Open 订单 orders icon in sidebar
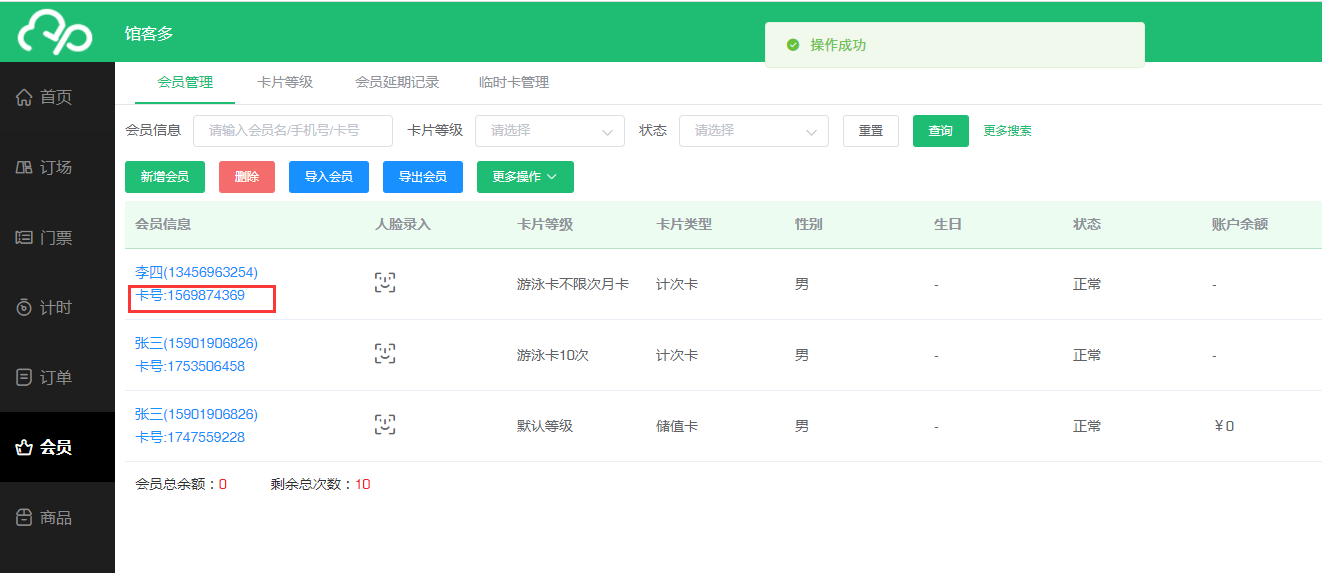 pos(25,378)
